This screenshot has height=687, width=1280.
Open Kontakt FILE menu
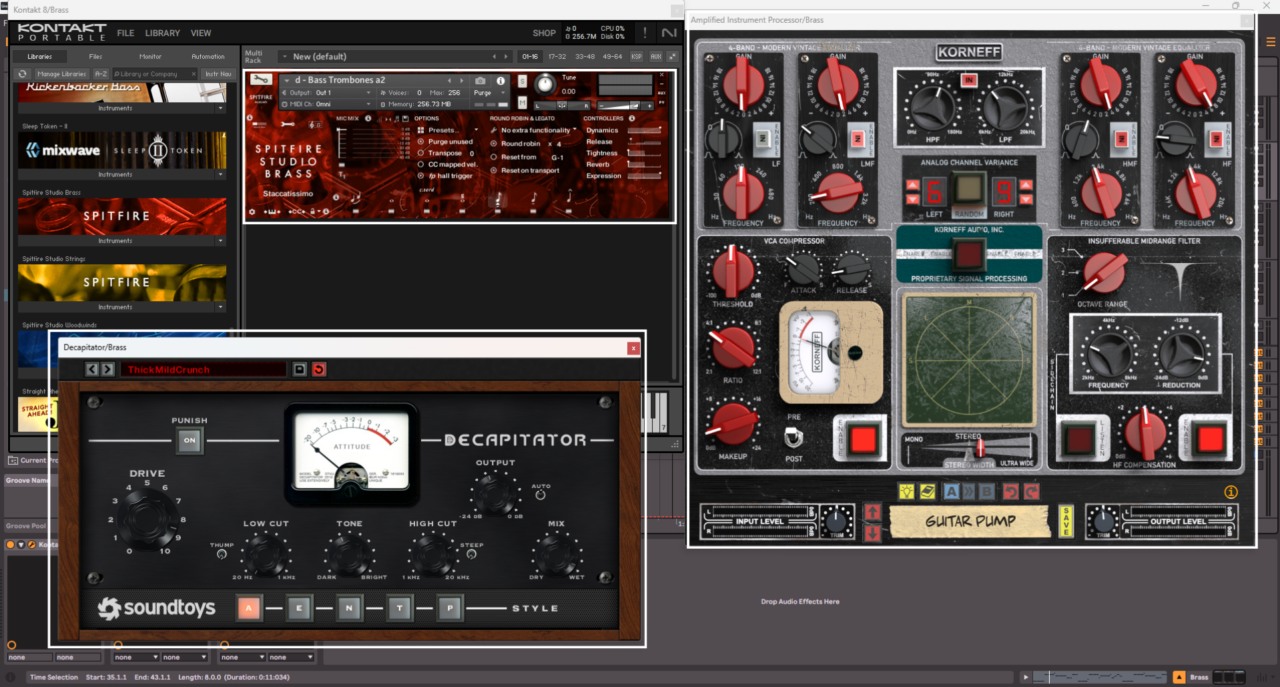pos(125,33)
